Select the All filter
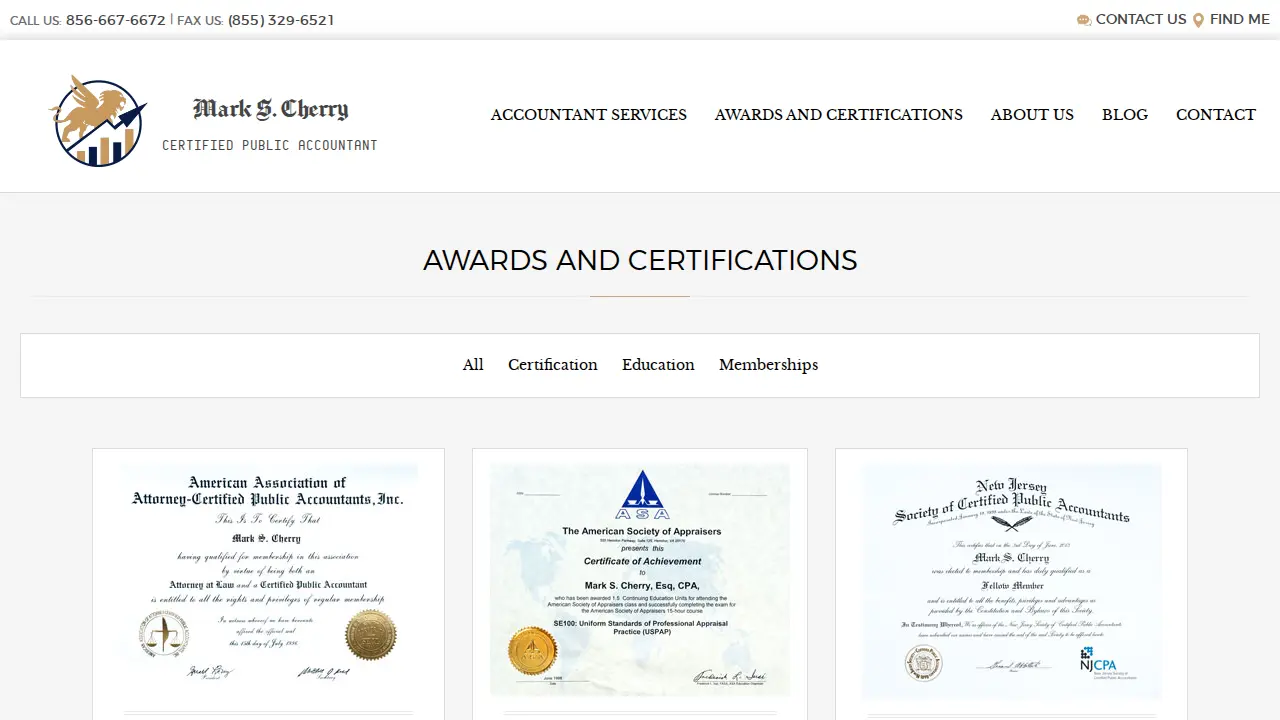The image size is (1280, 720). coord(473,365)
